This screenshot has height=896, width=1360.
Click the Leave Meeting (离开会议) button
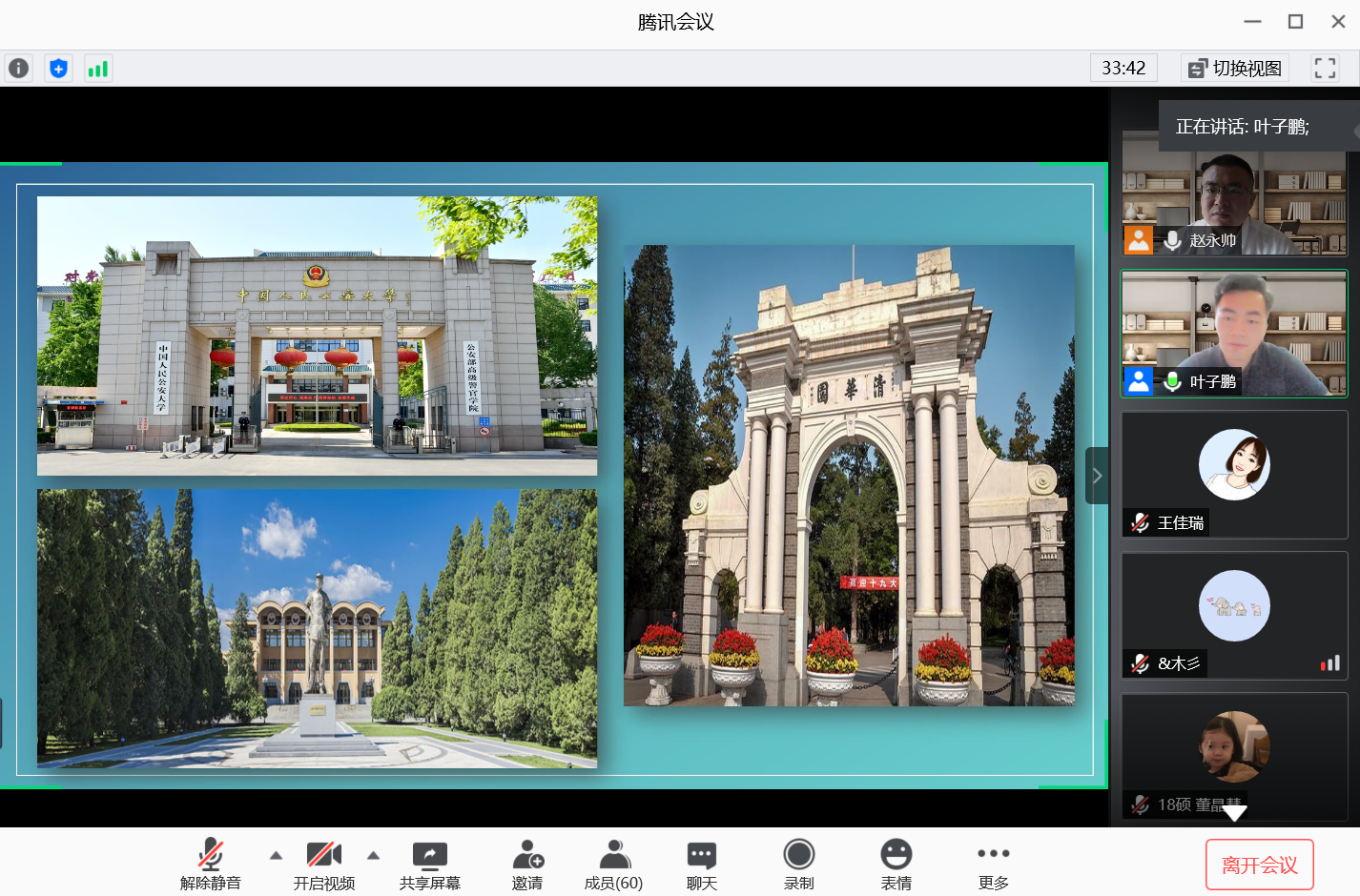point(1259,865)
